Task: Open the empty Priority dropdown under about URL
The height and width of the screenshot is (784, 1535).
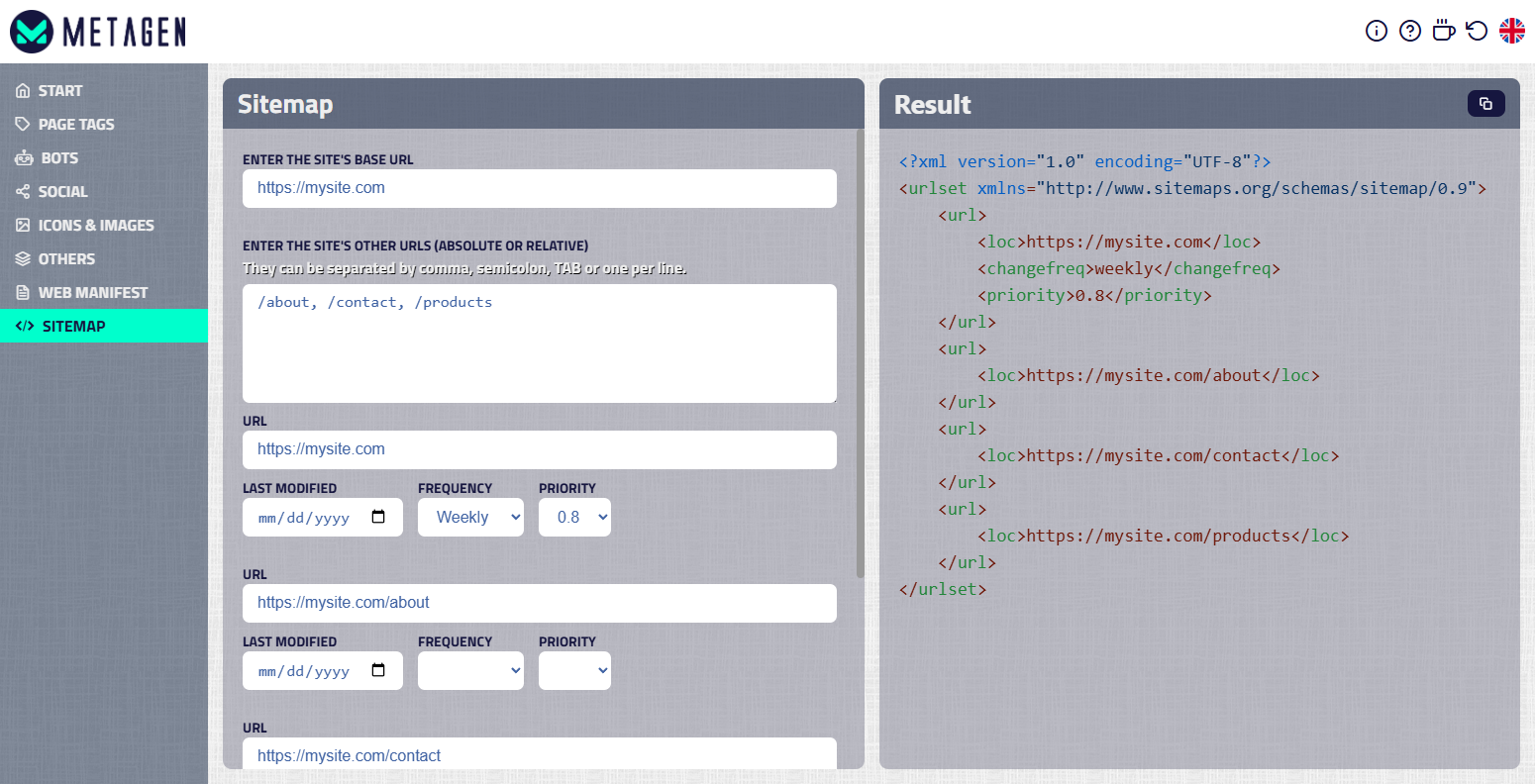Action: [574, 670]
